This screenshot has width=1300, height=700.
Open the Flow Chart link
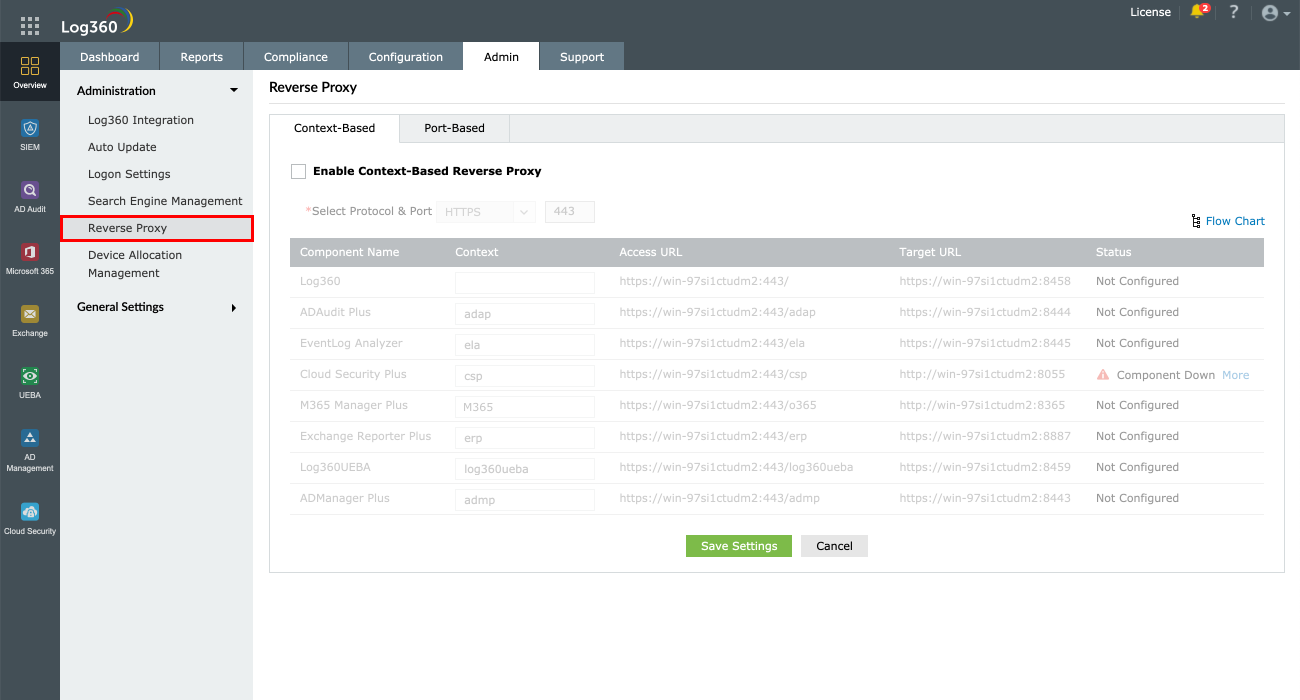1235,221
